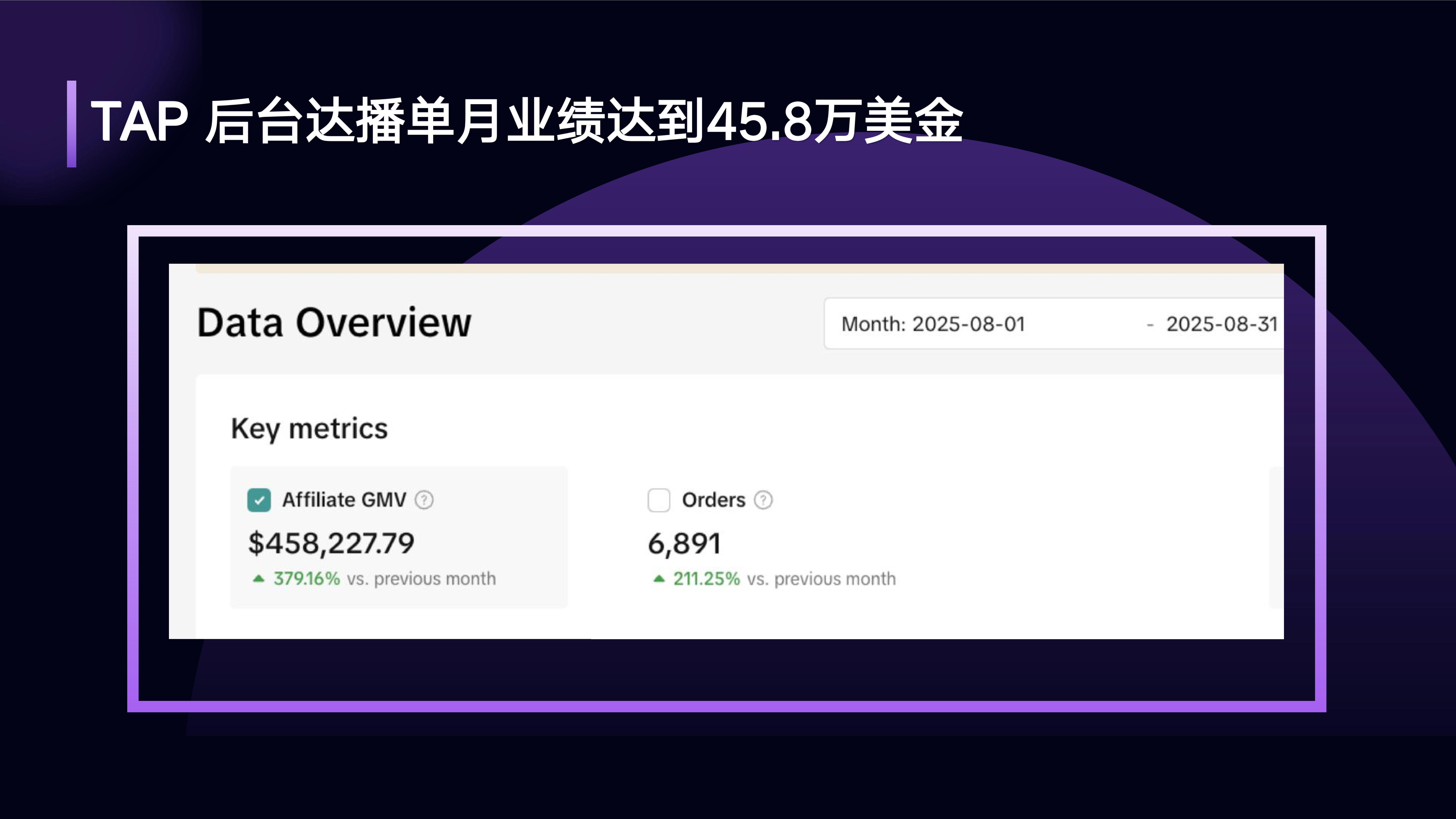Open help icon next to Affiliate GMV

[424, 500]
